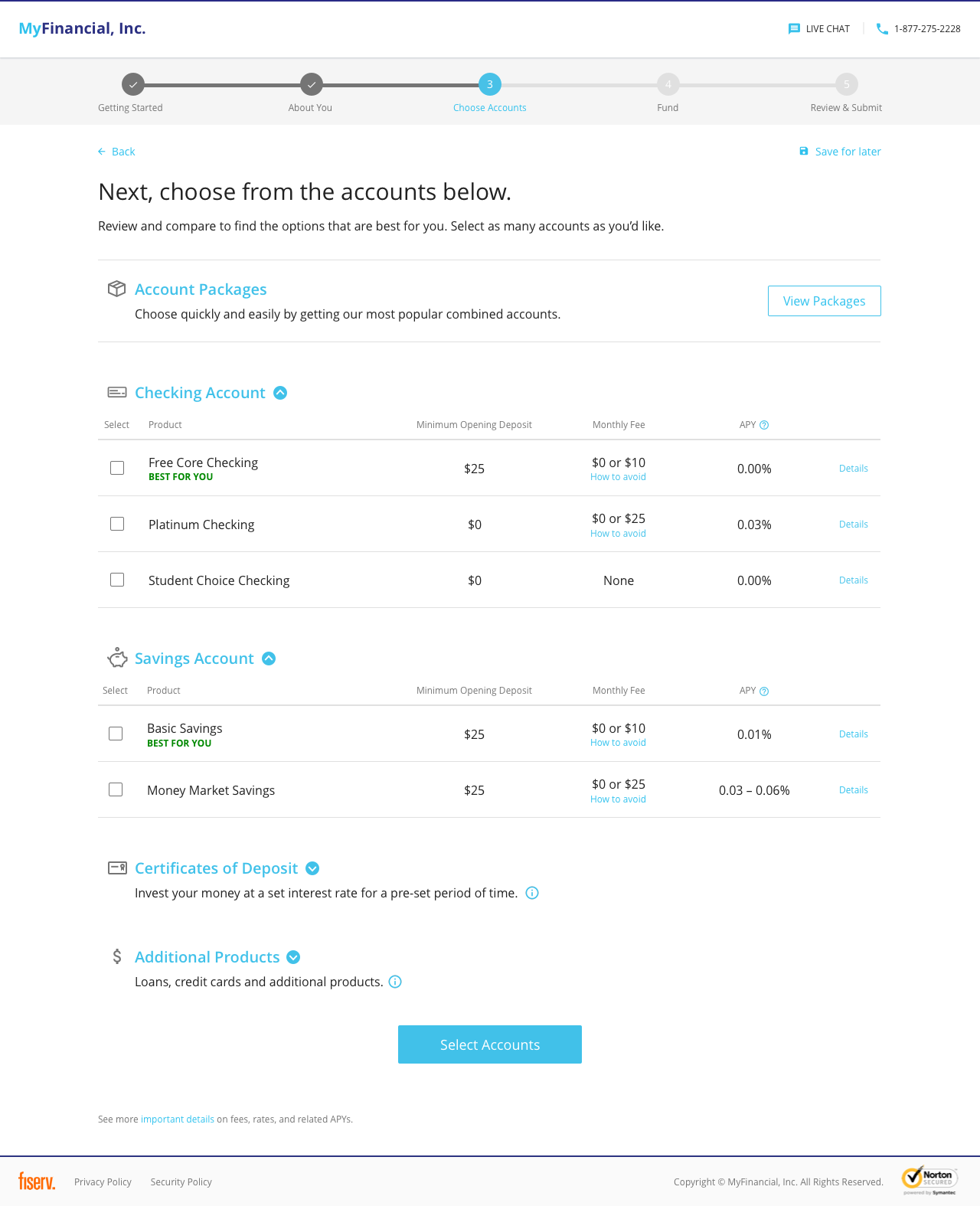This screenshot has height=1206, width=980.
Task: Click the Norton Secured badge
Action: (x=929, y=1181)
